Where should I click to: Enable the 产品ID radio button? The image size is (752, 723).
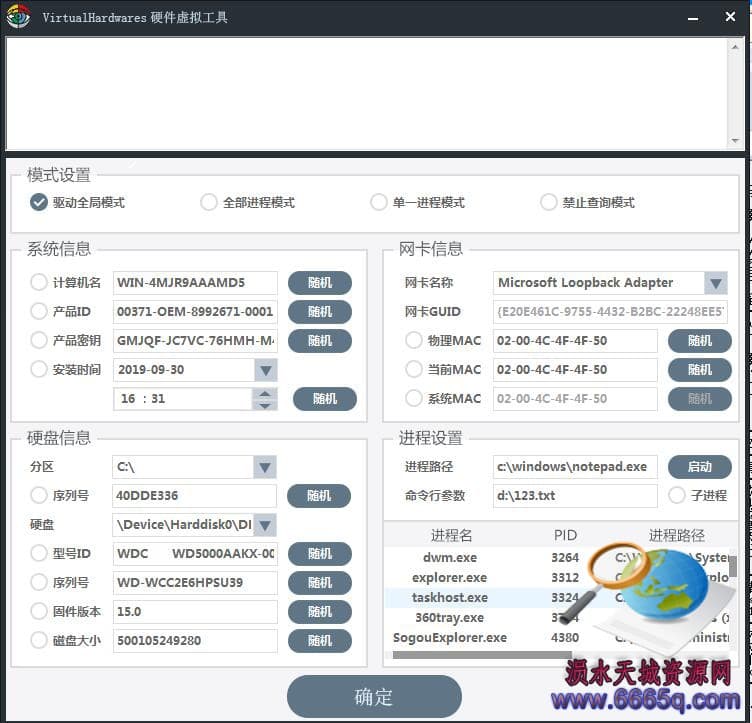39,311
